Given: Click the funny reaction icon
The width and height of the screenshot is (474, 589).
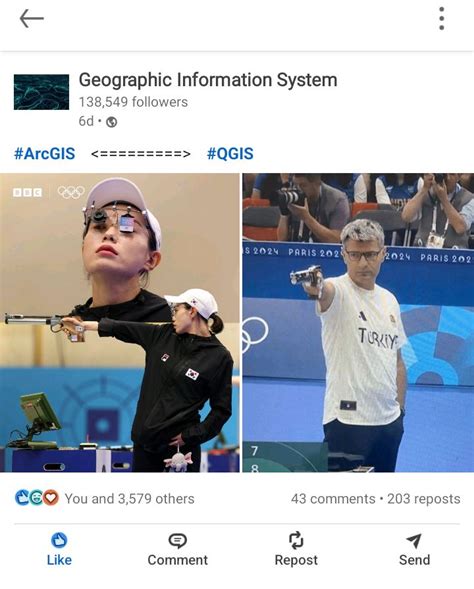Looking at the screenshot, I should click(36, 498).
